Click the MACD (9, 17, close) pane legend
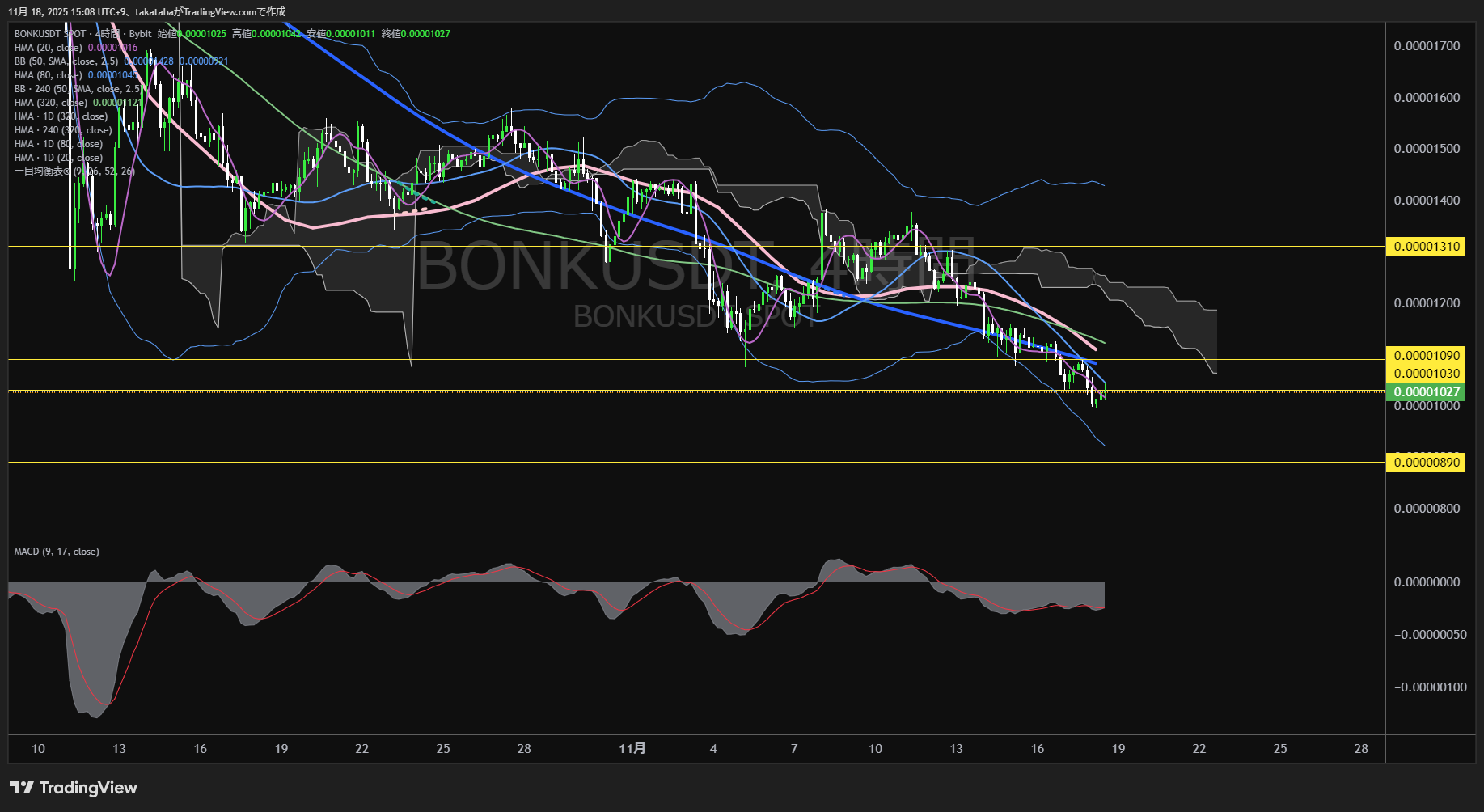This screenshot has width=1484, height=812. point(57,552)
